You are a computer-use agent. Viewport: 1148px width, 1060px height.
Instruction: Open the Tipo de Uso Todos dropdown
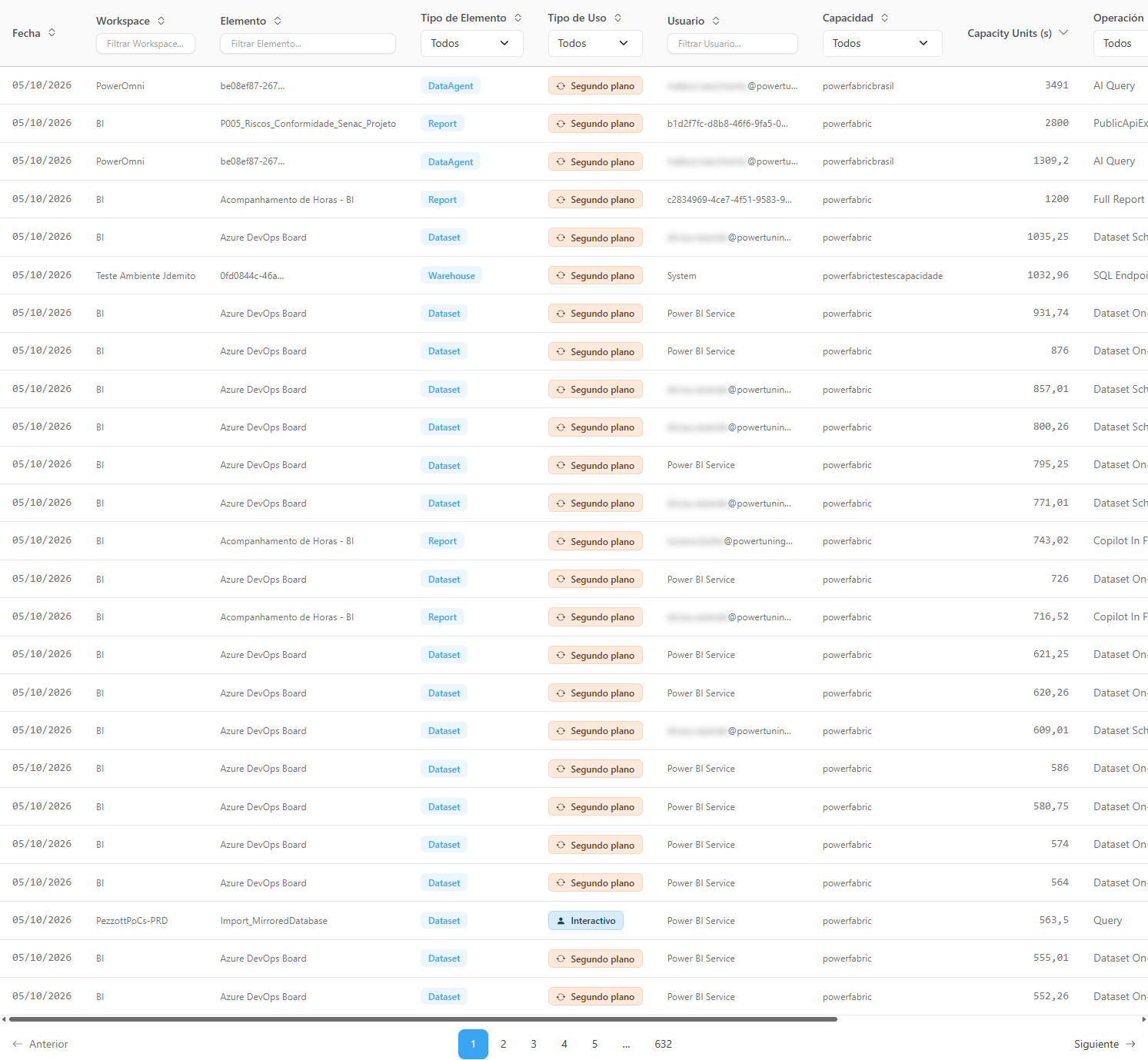(x=595, y=43)
